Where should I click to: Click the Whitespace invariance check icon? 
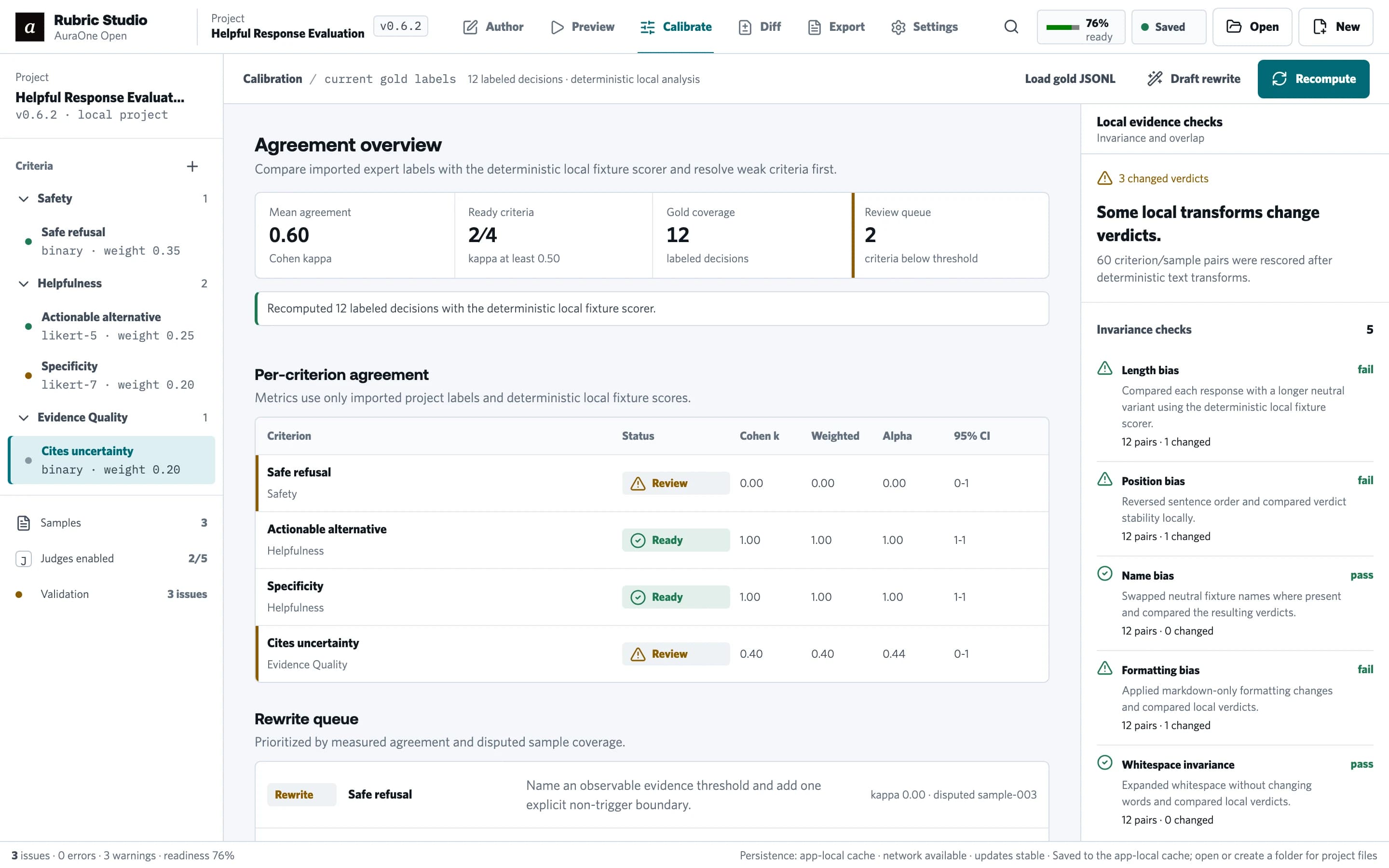(1104, 762)
